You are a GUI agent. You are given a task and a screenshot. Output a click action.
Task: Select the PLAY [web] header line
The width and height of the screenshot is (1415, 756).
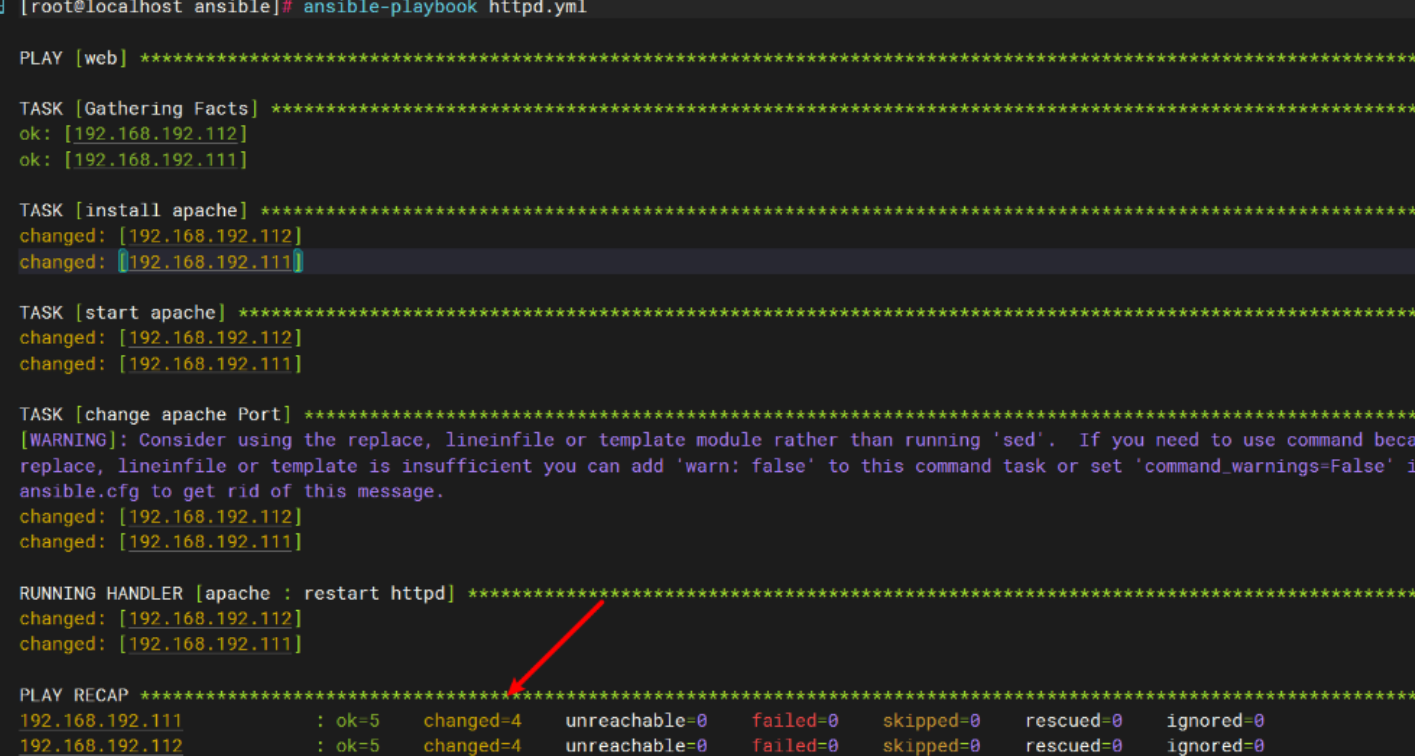(73, 58)
